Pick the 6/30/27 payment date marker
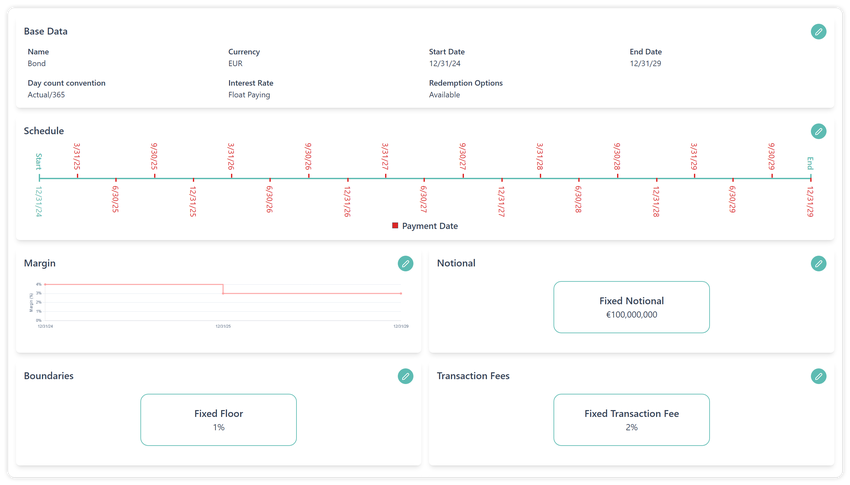The image size is (850, 485). pyautogui.click(x=424, y=178)
